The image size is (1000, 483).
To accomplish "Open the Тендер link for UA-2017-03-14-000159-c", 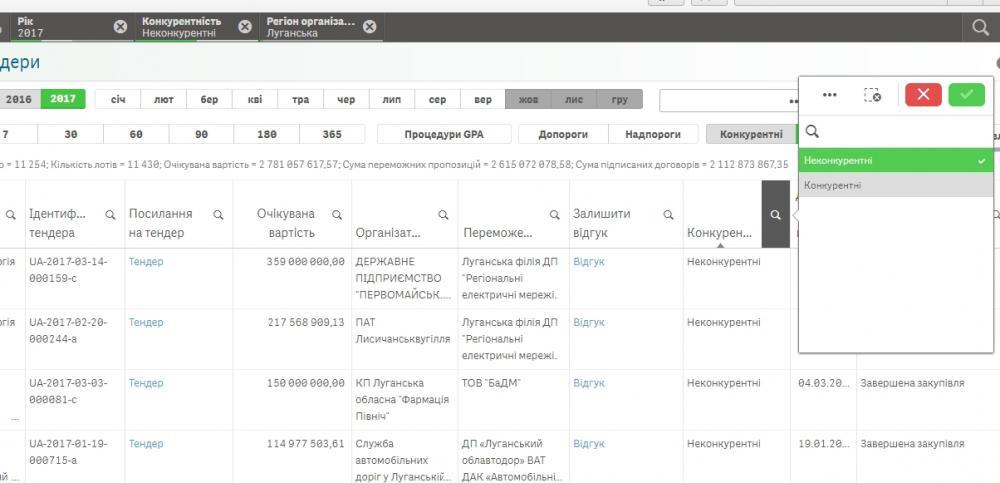I will (146, 262).
